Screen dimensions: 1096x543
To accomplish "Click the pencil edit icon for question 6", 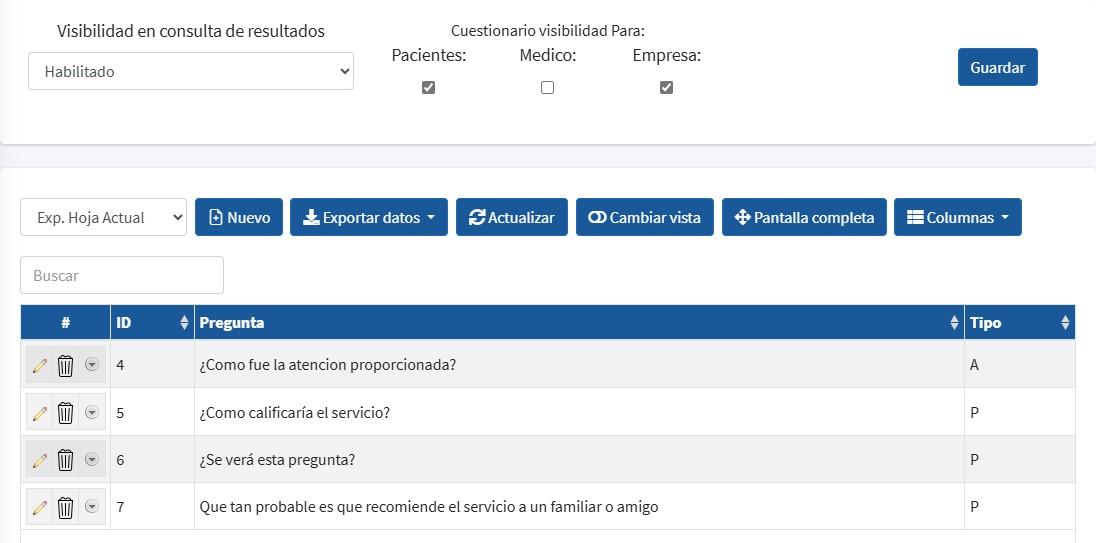I will [x=40, y=460].
